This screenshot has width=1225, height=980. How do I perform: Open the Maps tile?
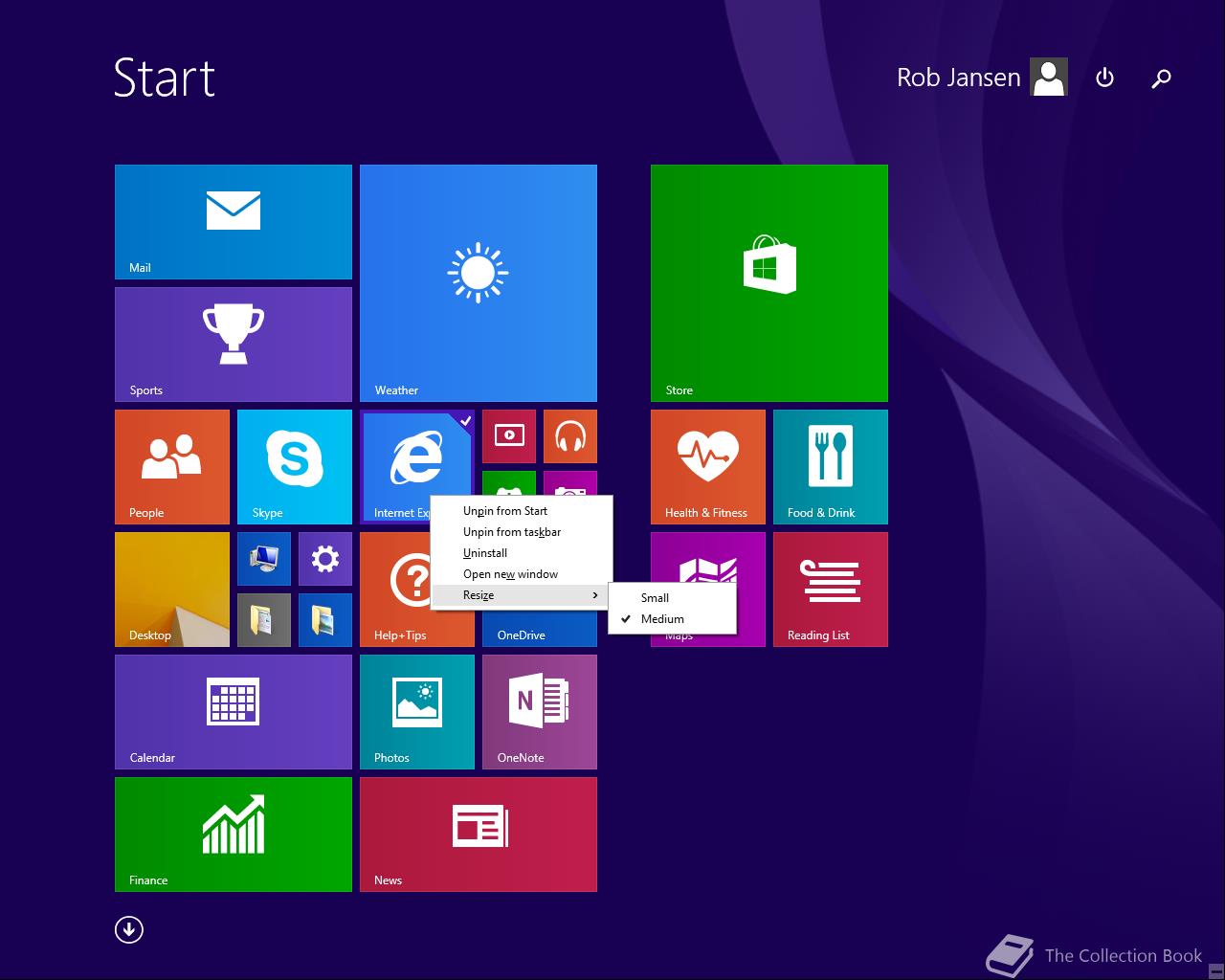point(708,557)
